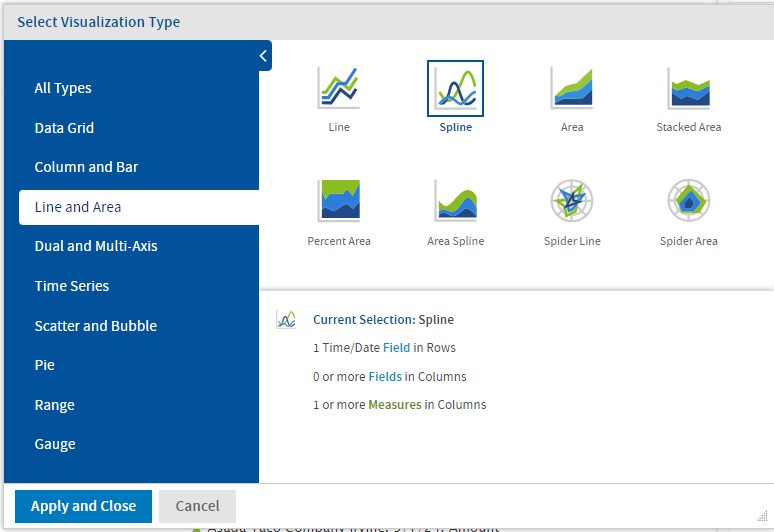
Task: Click '1 Time/Date Field in Rows' text
Action: click(x=384, y=348)
